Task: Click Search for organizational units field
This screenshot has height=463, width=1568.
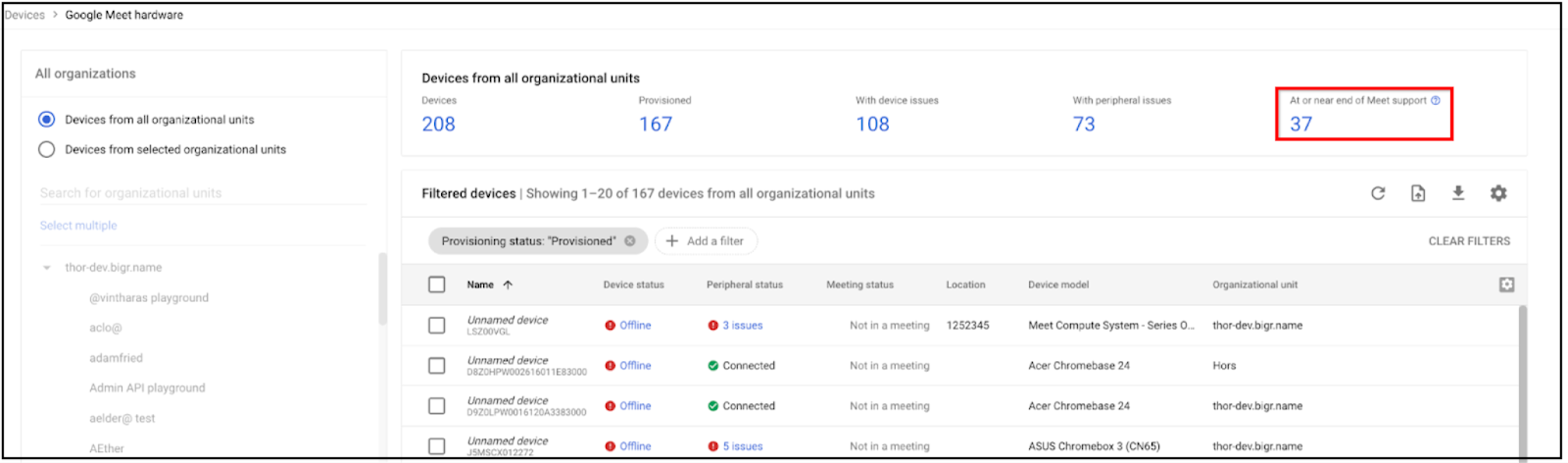Action: click(202, 193)
